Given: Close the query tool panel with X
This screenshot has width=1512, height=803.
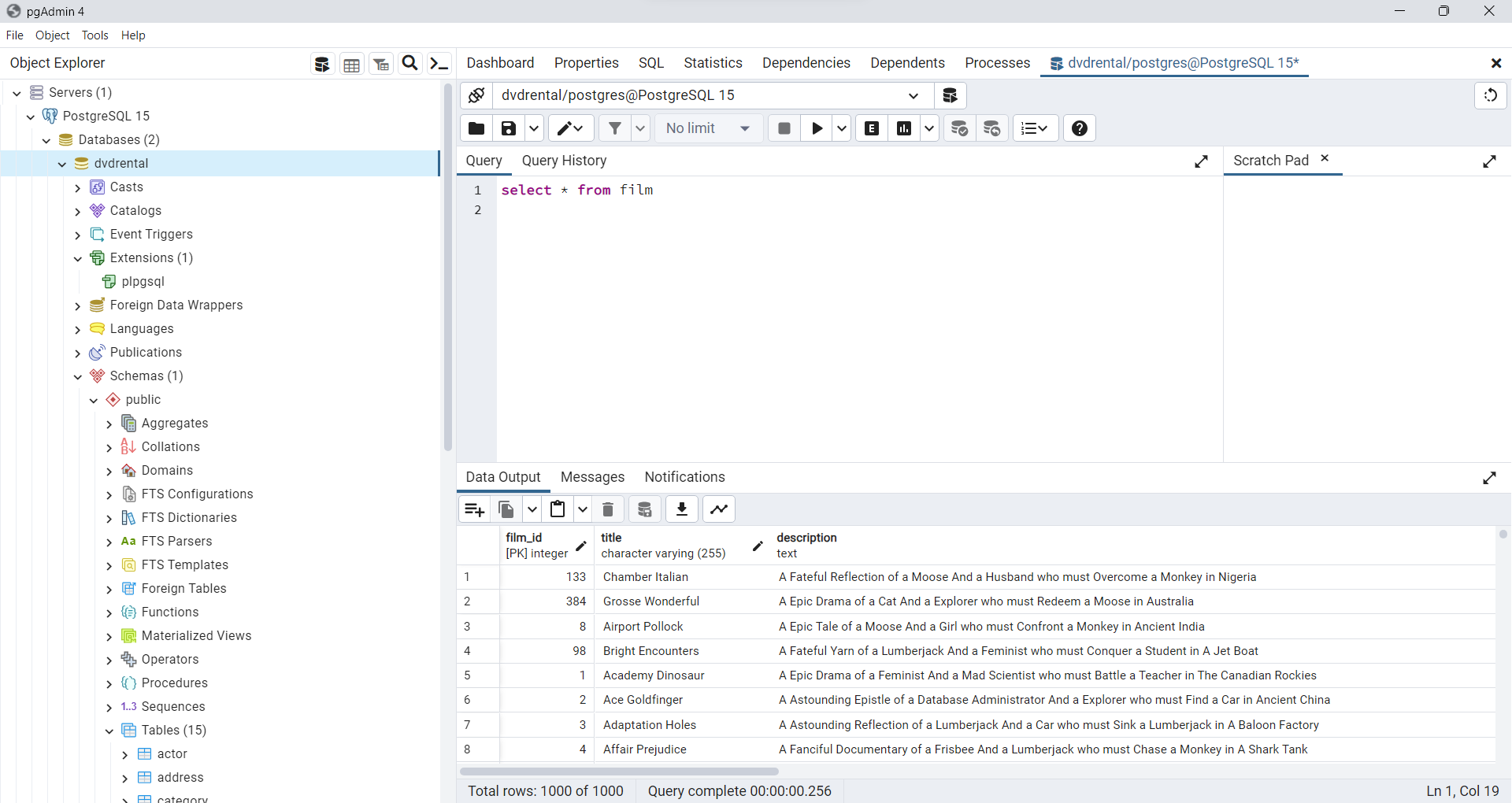Looking at the screenshot, I should [1496, 63].
